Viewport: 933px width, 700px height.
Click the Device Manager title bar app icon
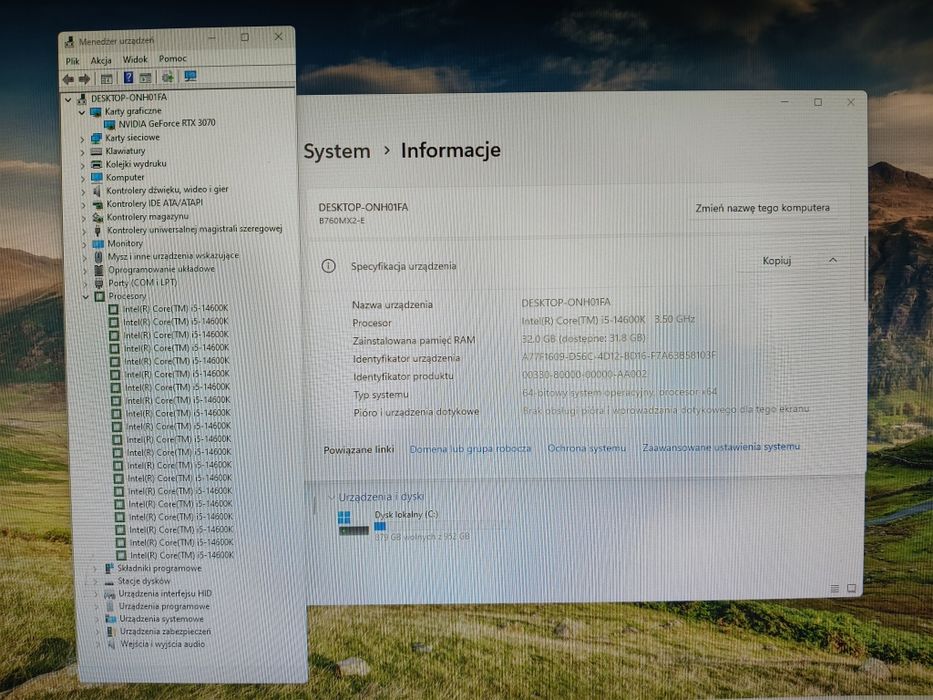[70, 41]
